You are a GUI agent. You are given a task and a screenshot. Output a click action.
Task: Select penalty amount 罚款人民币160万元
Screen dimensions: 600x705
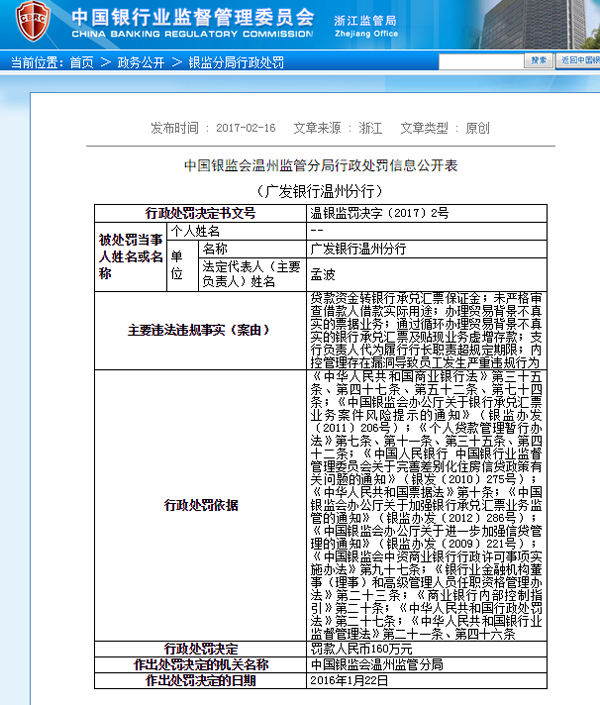(x=361, y=649)
